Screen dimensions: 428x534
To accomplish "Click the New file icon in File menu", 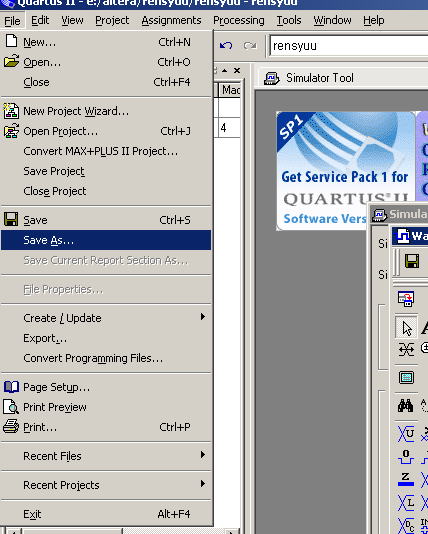I will [x=12, y=41].
